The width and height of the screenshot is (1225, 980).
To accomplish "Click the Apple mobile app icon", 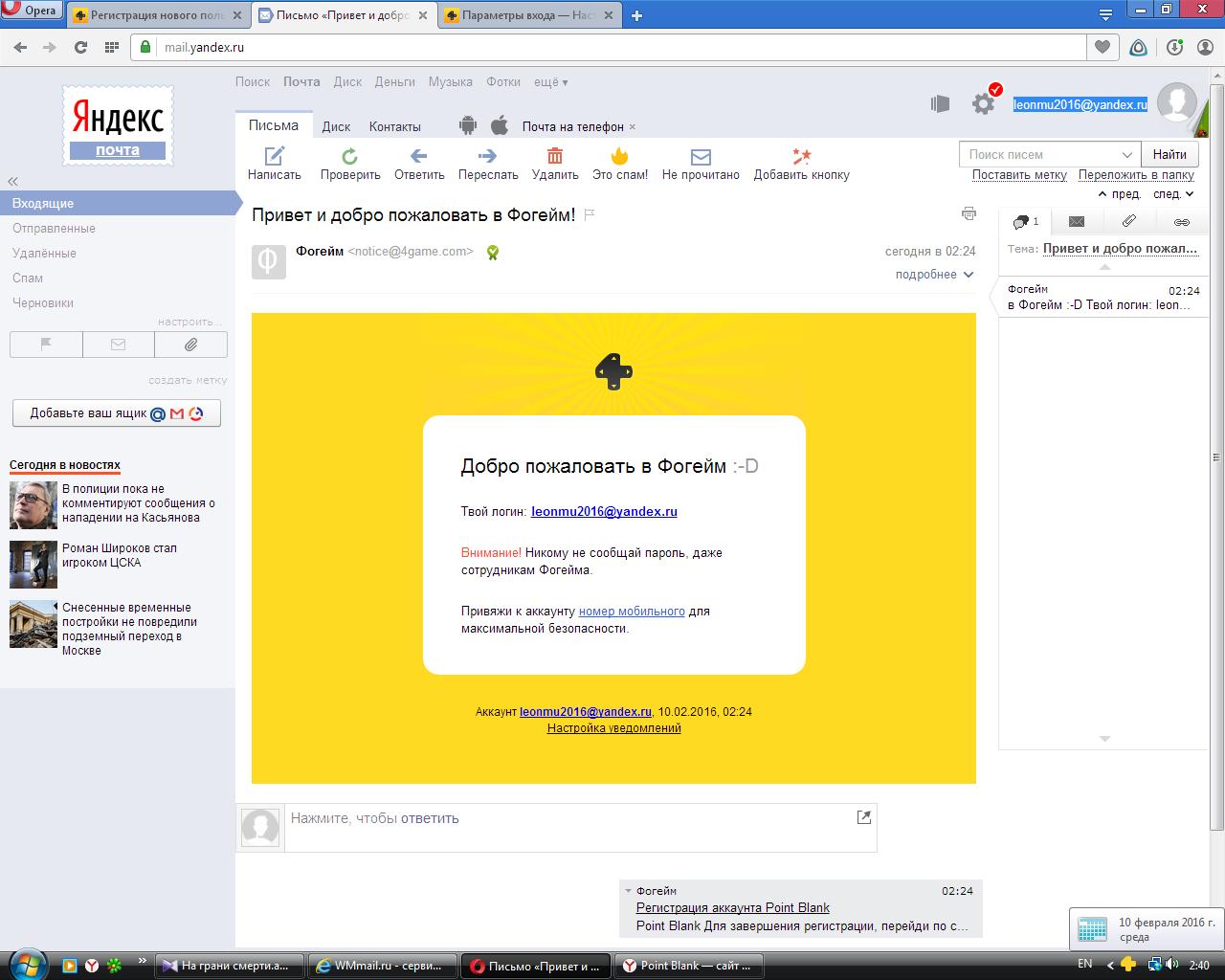I will [x=499, y=125].
